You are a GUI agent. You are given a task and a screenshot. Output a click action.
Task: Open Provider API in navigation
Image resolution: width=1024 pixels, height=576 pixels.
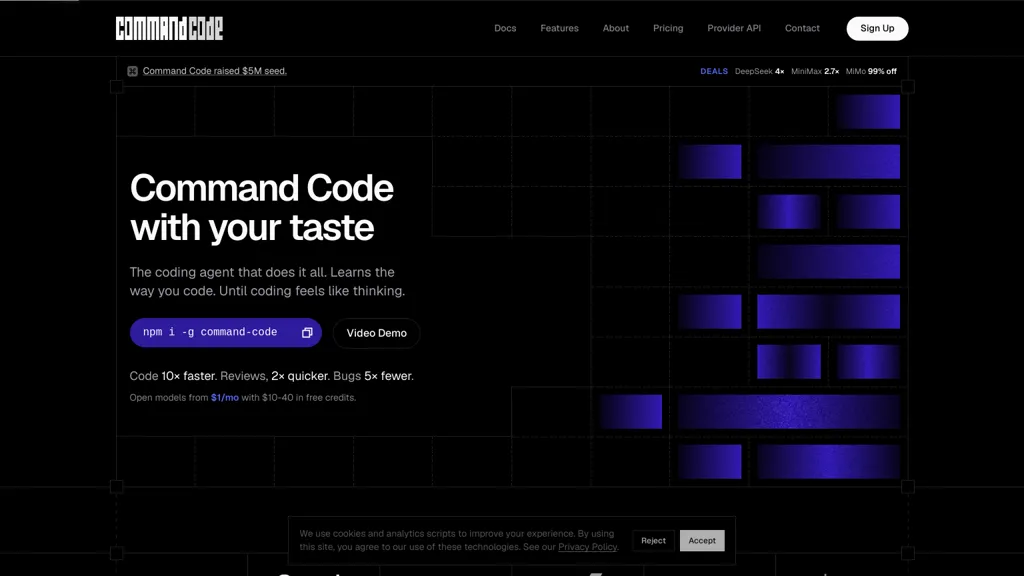(x=734, y=28)
